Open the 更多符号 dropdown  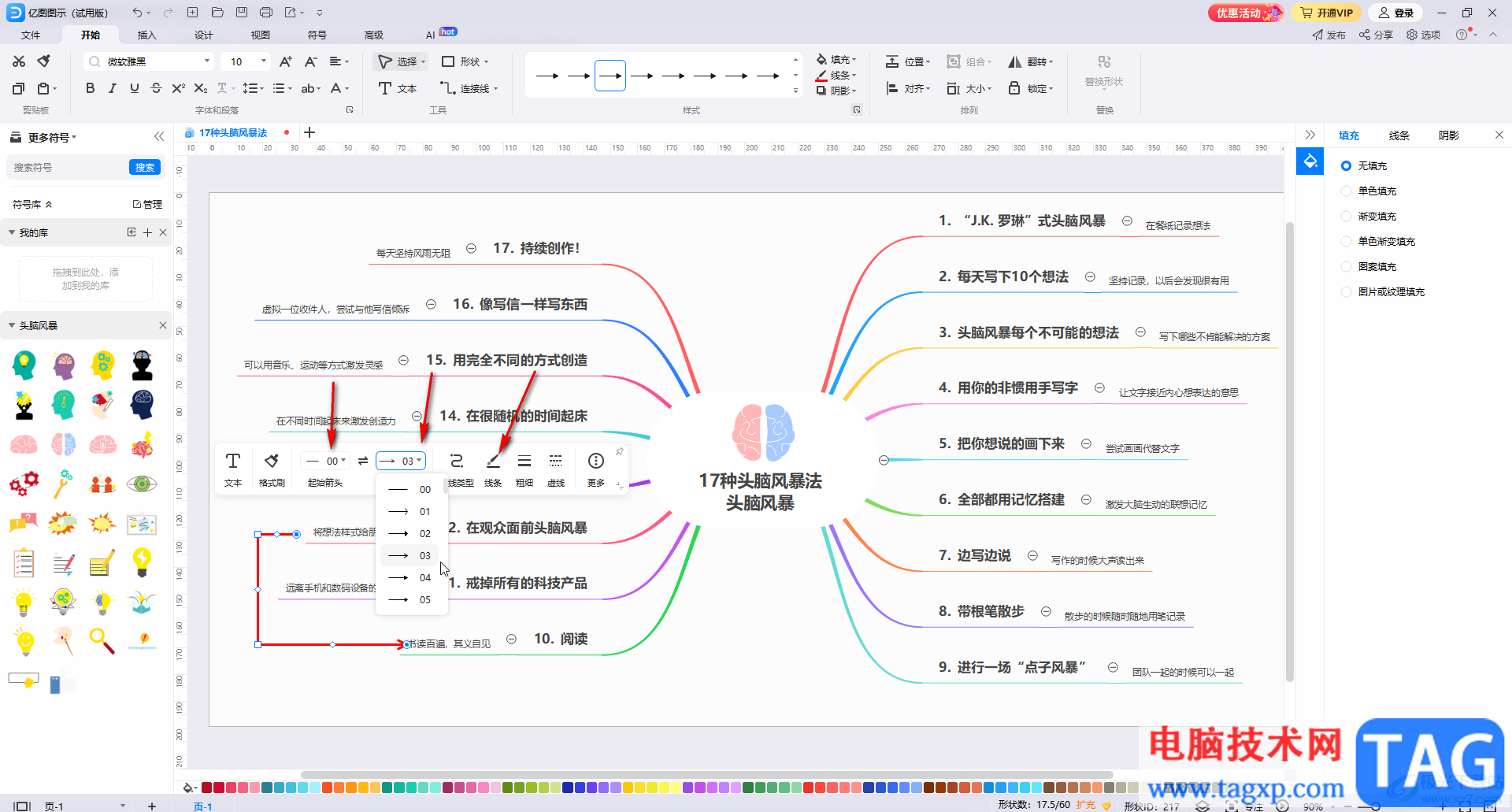point(52,137)
